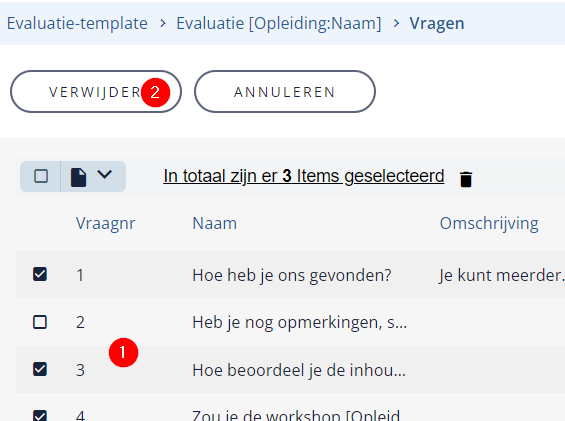Check the checkbox for question 2
Screen dimensions: 565x421
[40, 322]
